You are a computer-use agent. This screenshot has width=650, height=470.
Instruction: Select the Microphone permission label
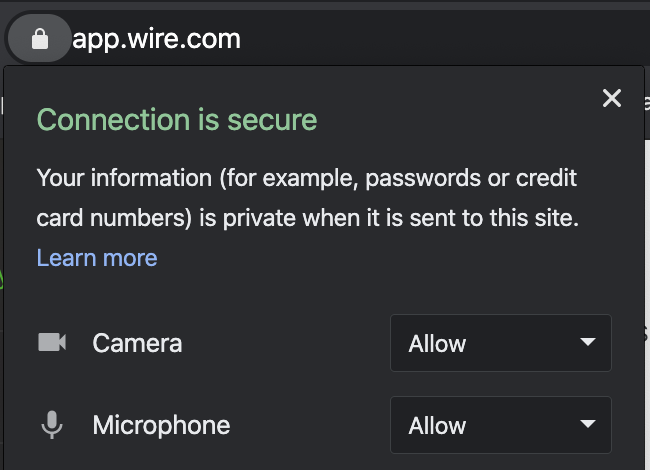[161, 426]
